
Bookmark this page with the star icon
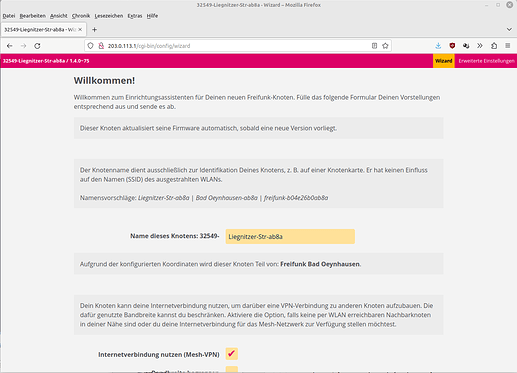coord(385,46)
